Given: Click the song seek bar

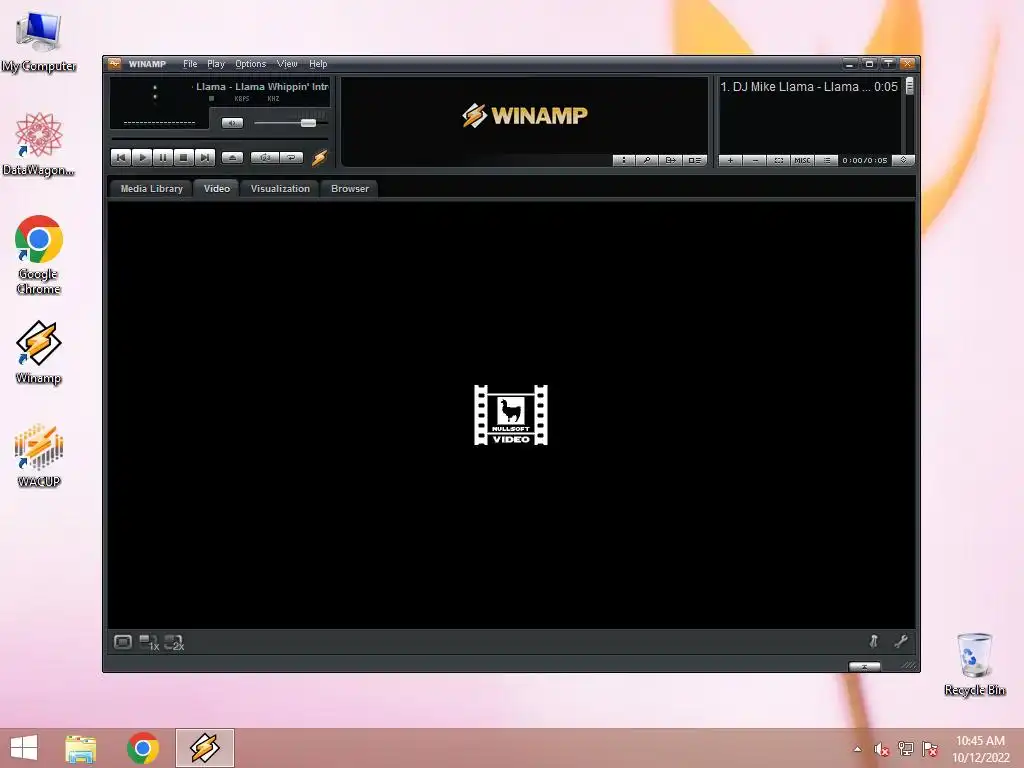Looking at the screenshot, I should pos(219,138).
